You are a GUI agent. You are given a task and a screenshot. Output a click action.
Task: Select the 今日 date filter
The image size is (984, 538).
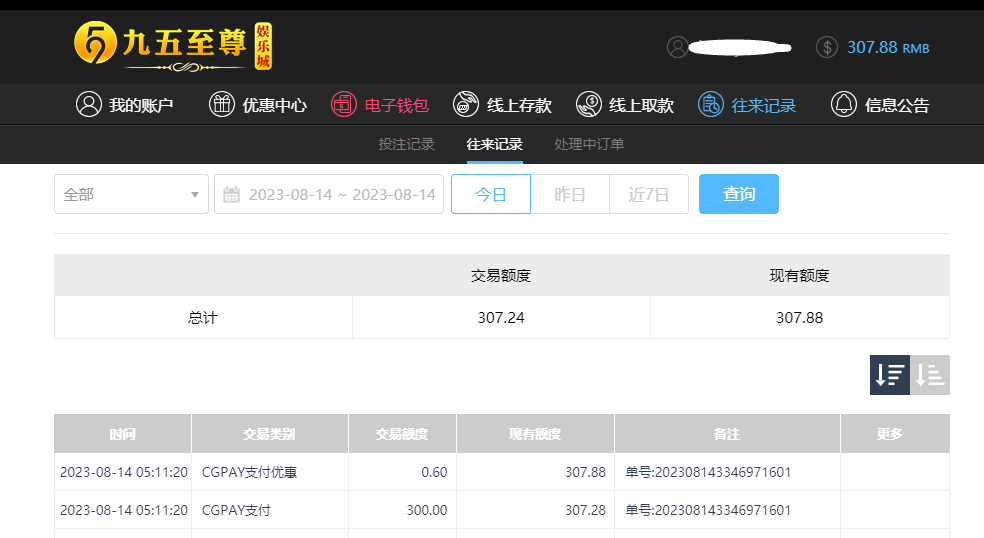click(x=491, y=194)
